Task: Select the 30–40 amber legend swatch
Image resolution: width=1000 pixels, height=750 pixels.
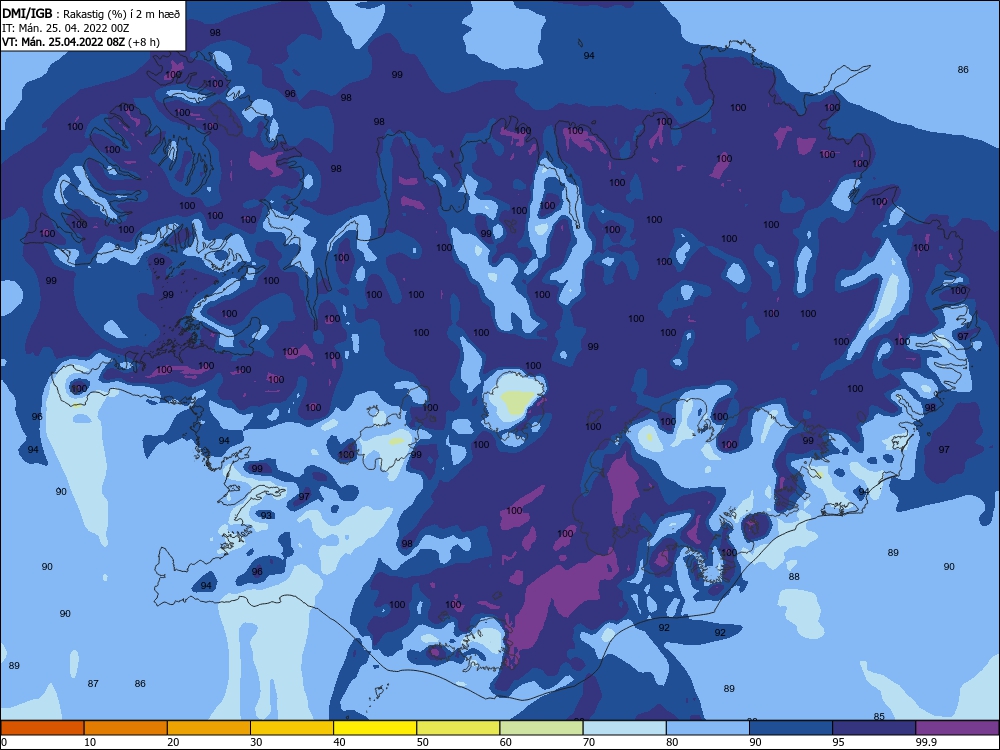Action: click(292, 728)
